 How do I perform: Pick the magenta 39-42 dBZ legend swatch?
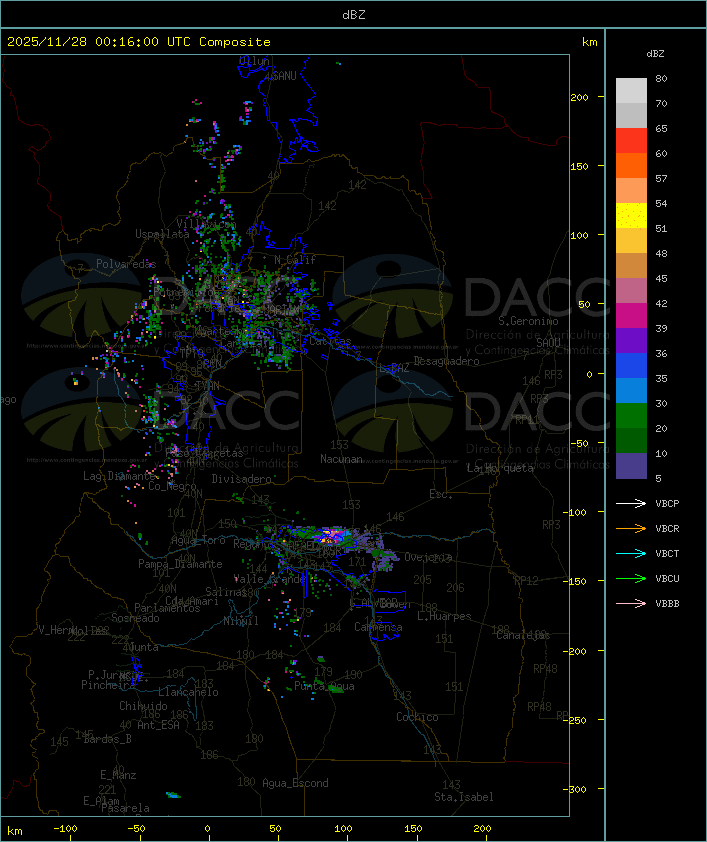(631, 315)
